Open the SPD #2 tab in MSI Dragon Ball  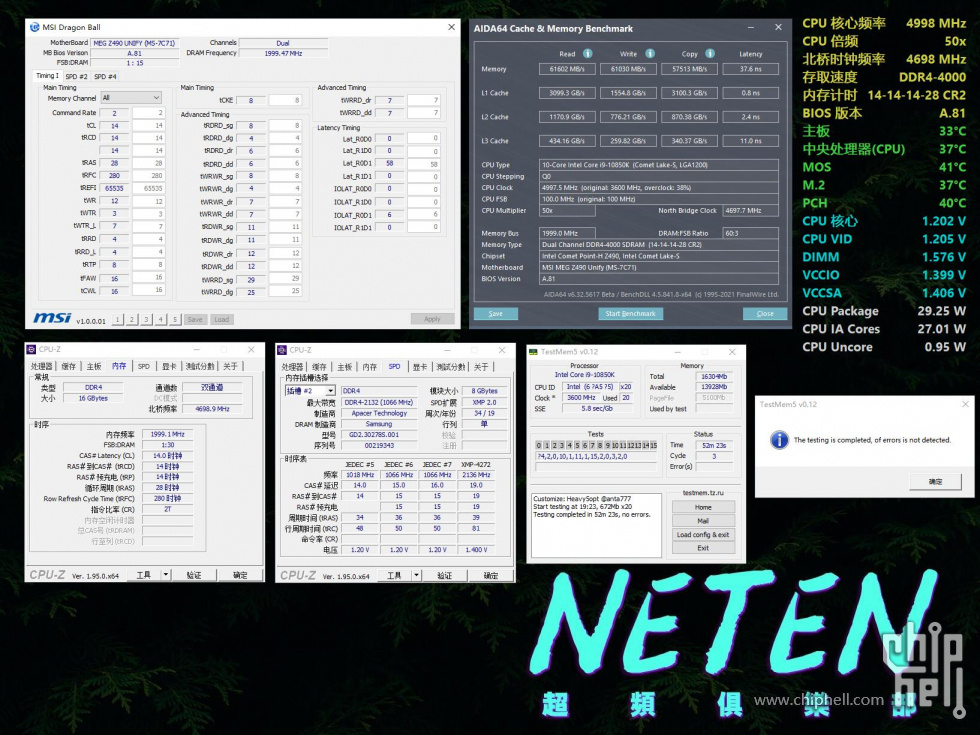[x=76, y=76]
